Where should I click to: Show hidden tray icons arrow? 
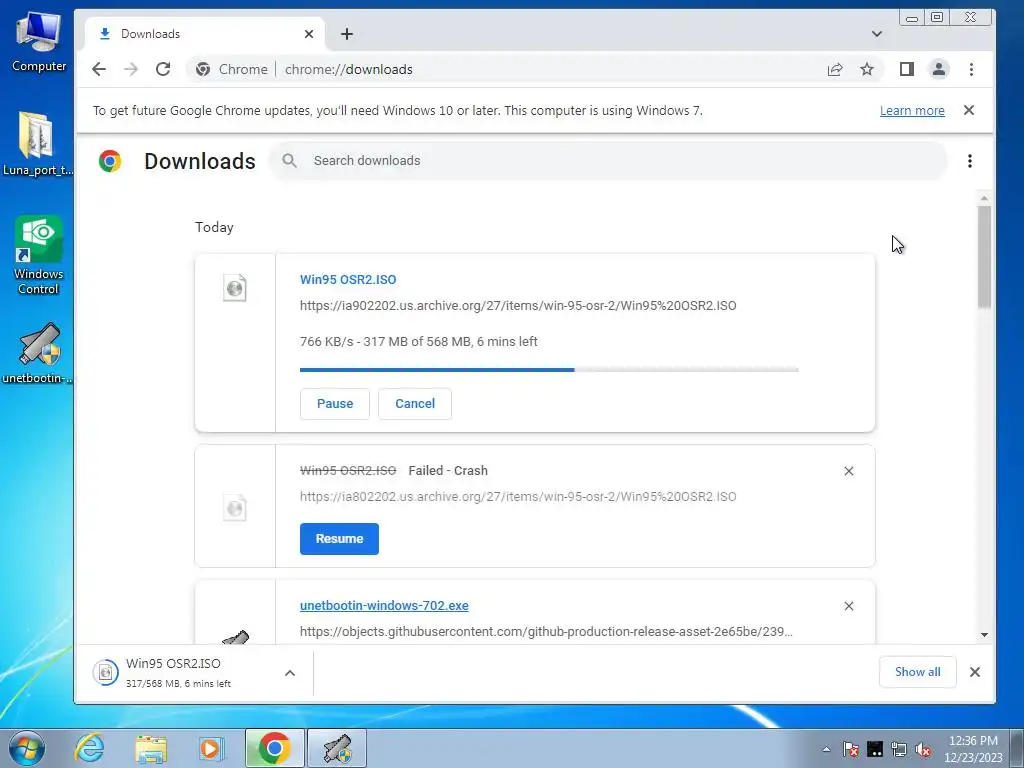(827, 749)
